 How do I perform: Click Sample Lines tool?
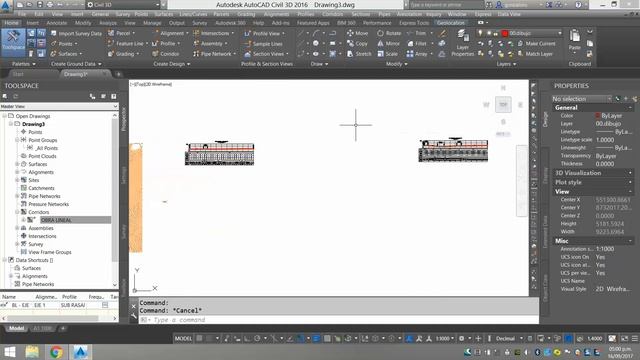[x=263, y=44]
